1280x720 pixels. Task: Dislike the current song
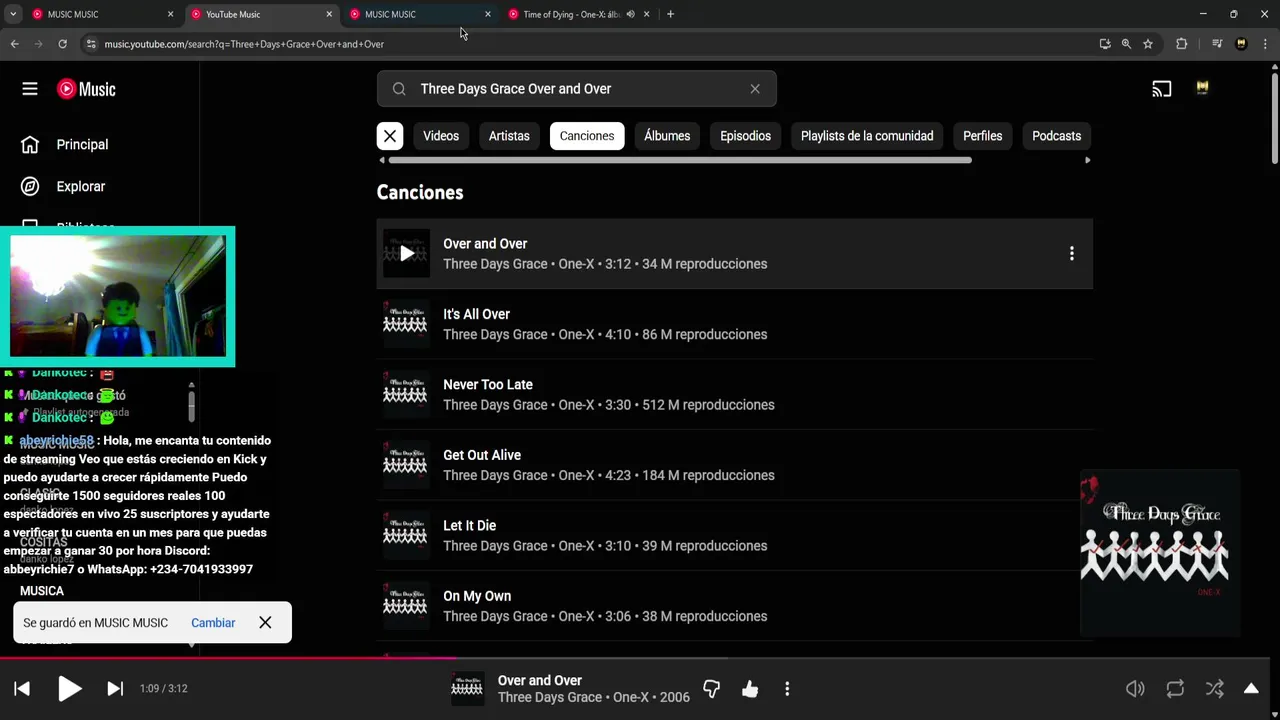(x=712, y=689)
